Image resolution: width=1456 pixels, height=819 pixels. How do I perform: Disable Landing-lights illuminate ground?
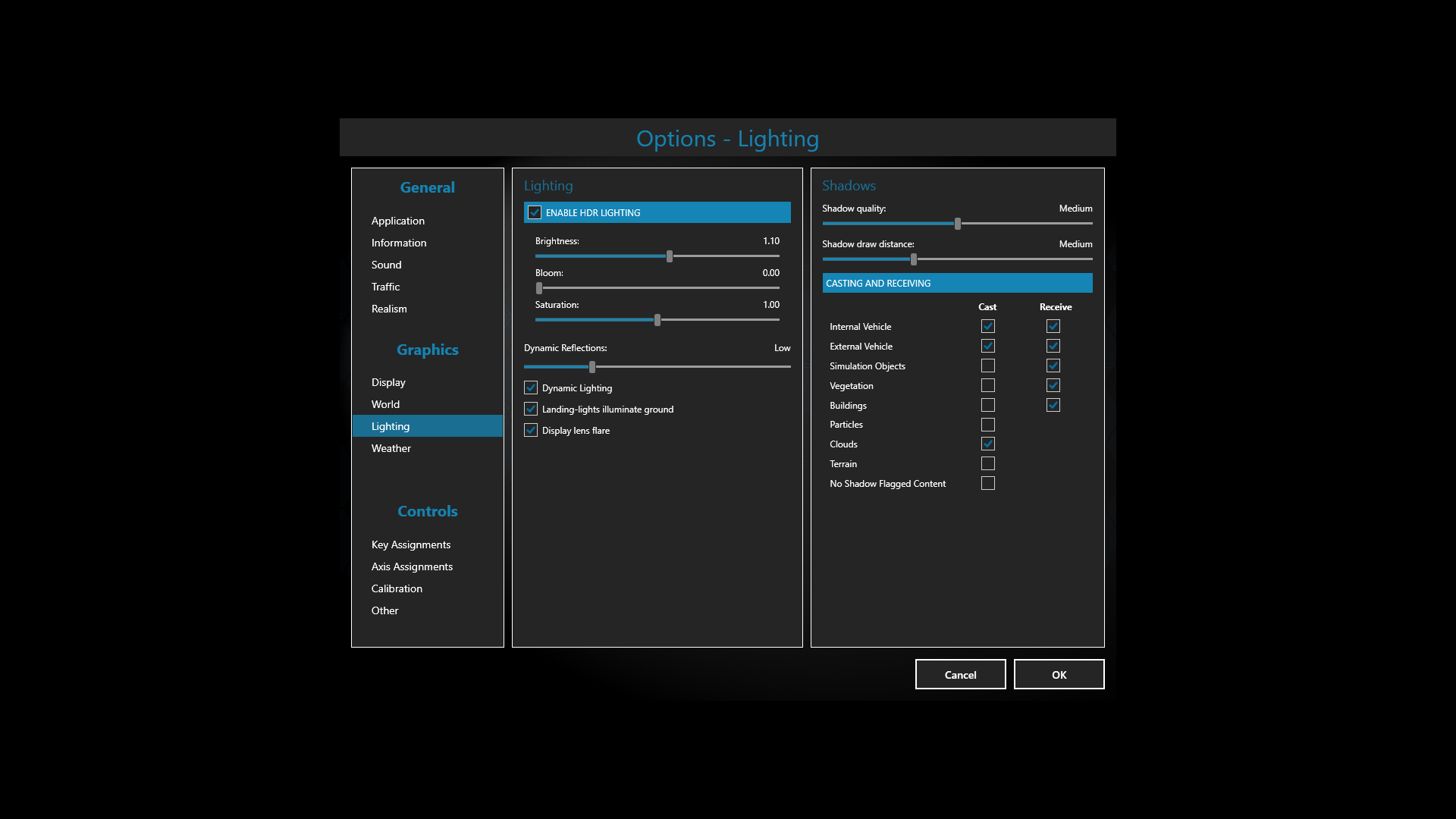coord(531,409)
